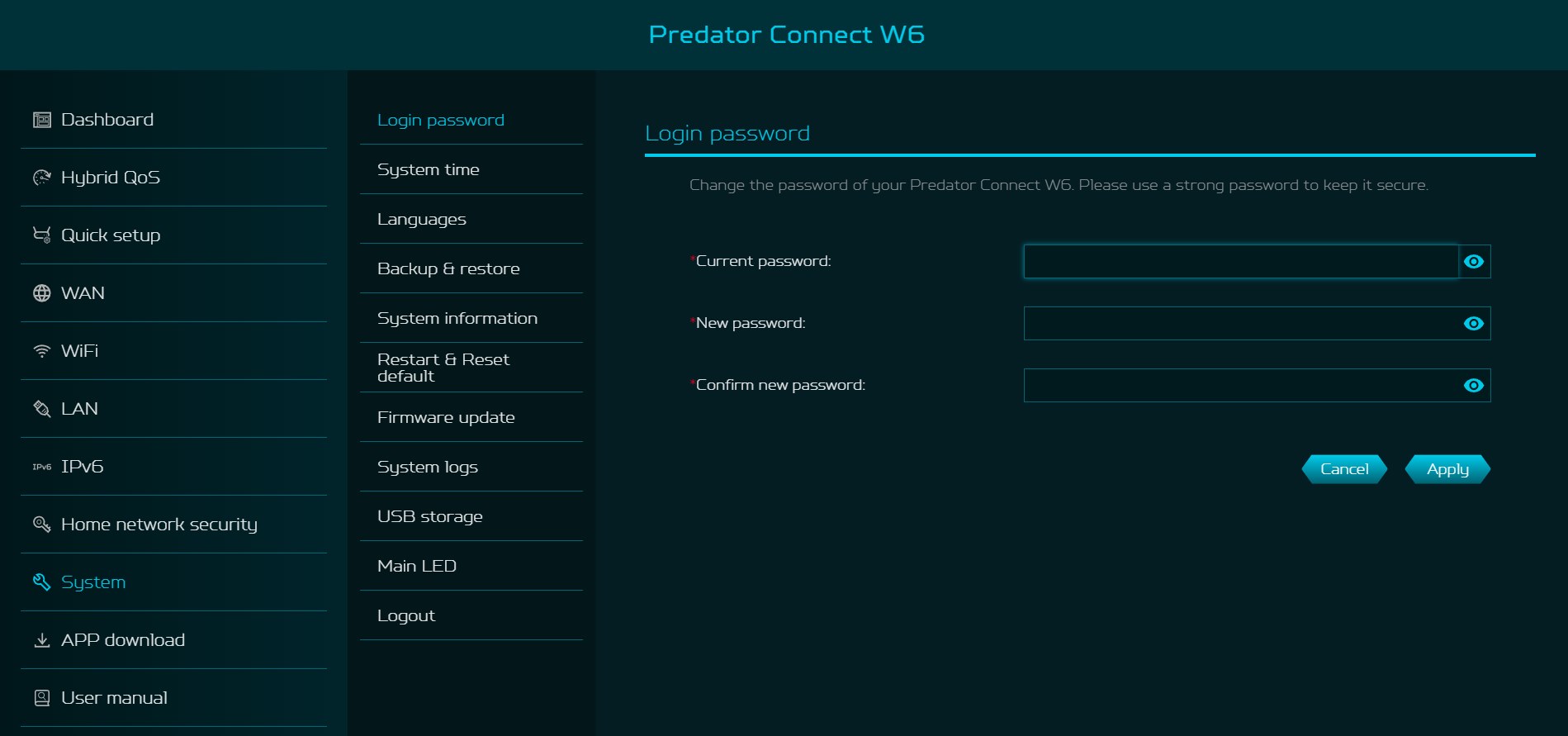Toggle visibility of the new password

point(1473,324)
